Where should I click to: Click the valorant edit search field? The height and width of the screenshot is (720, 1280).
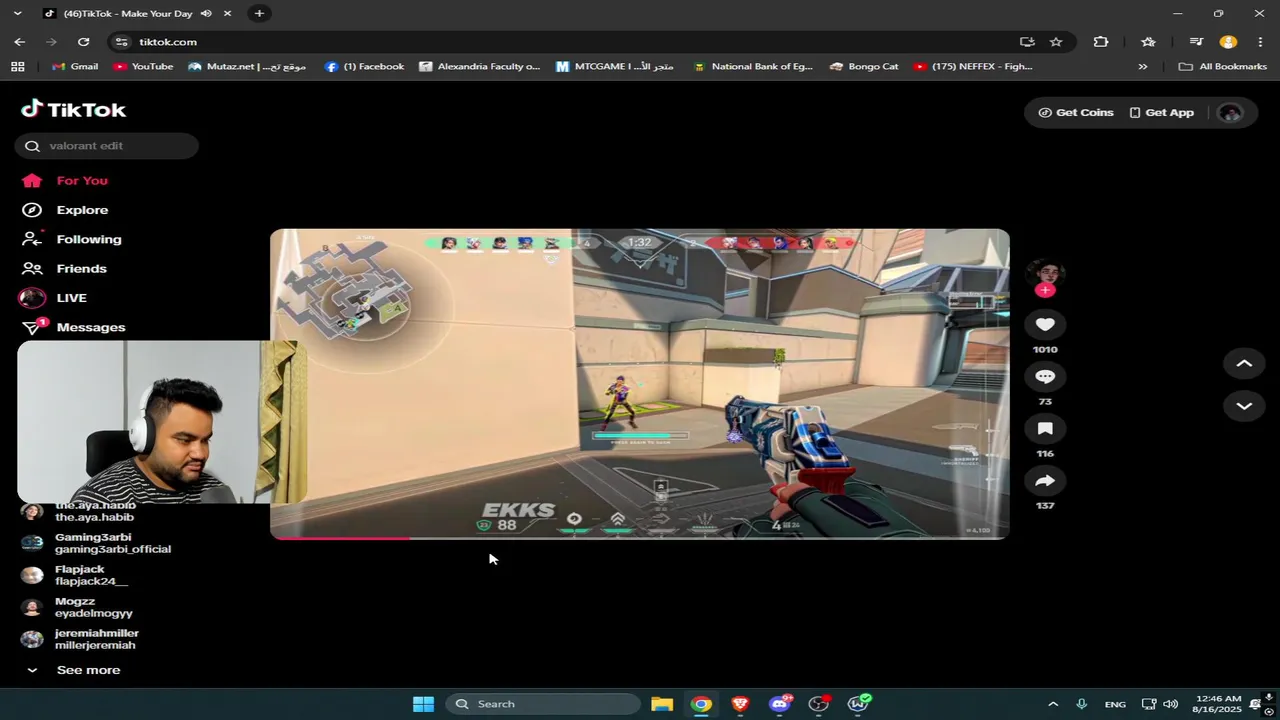pos(107,145)
